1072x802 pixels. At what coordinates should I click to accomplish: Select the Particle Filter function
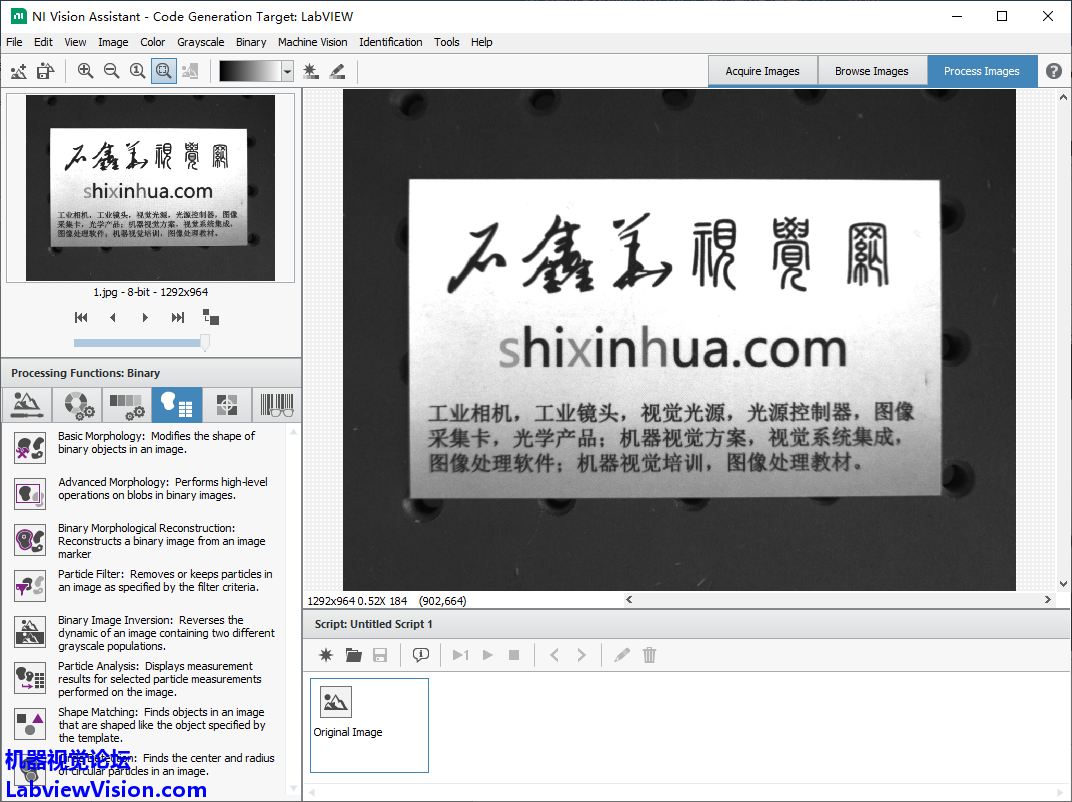[x=30, y=586]
